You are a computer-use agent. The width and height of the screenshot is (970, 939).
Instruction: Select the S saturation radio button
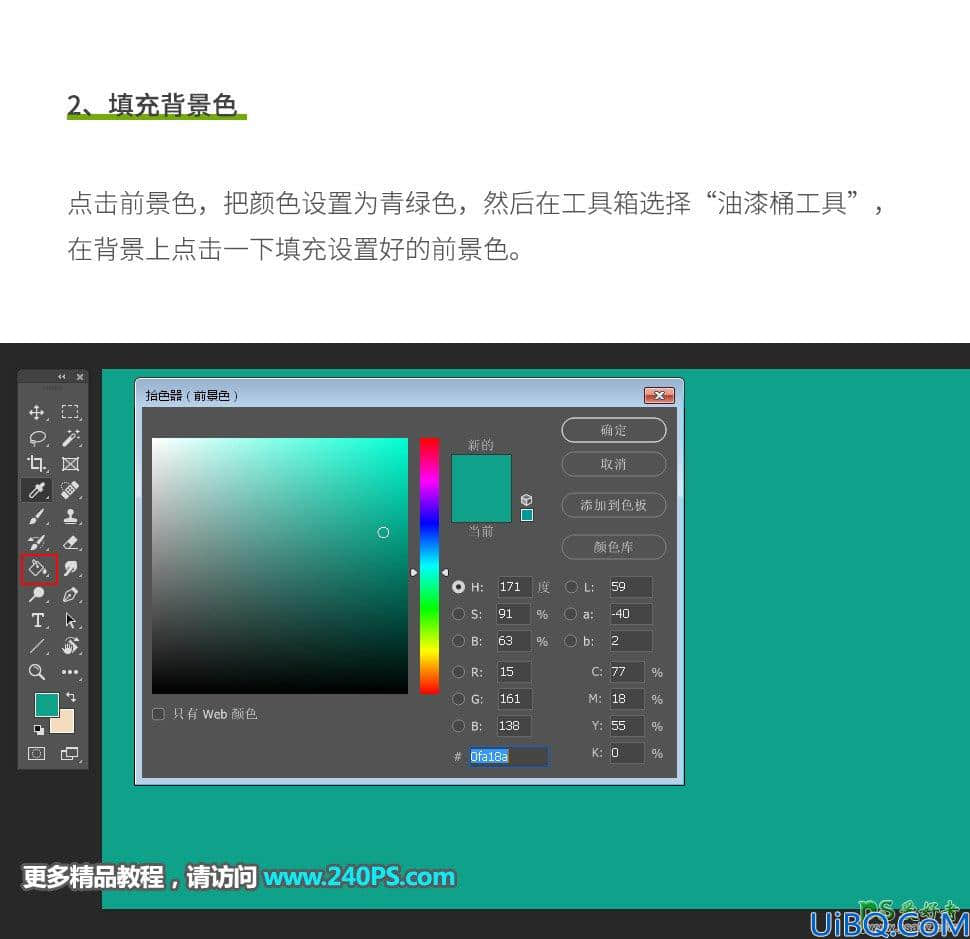point(458,614)
